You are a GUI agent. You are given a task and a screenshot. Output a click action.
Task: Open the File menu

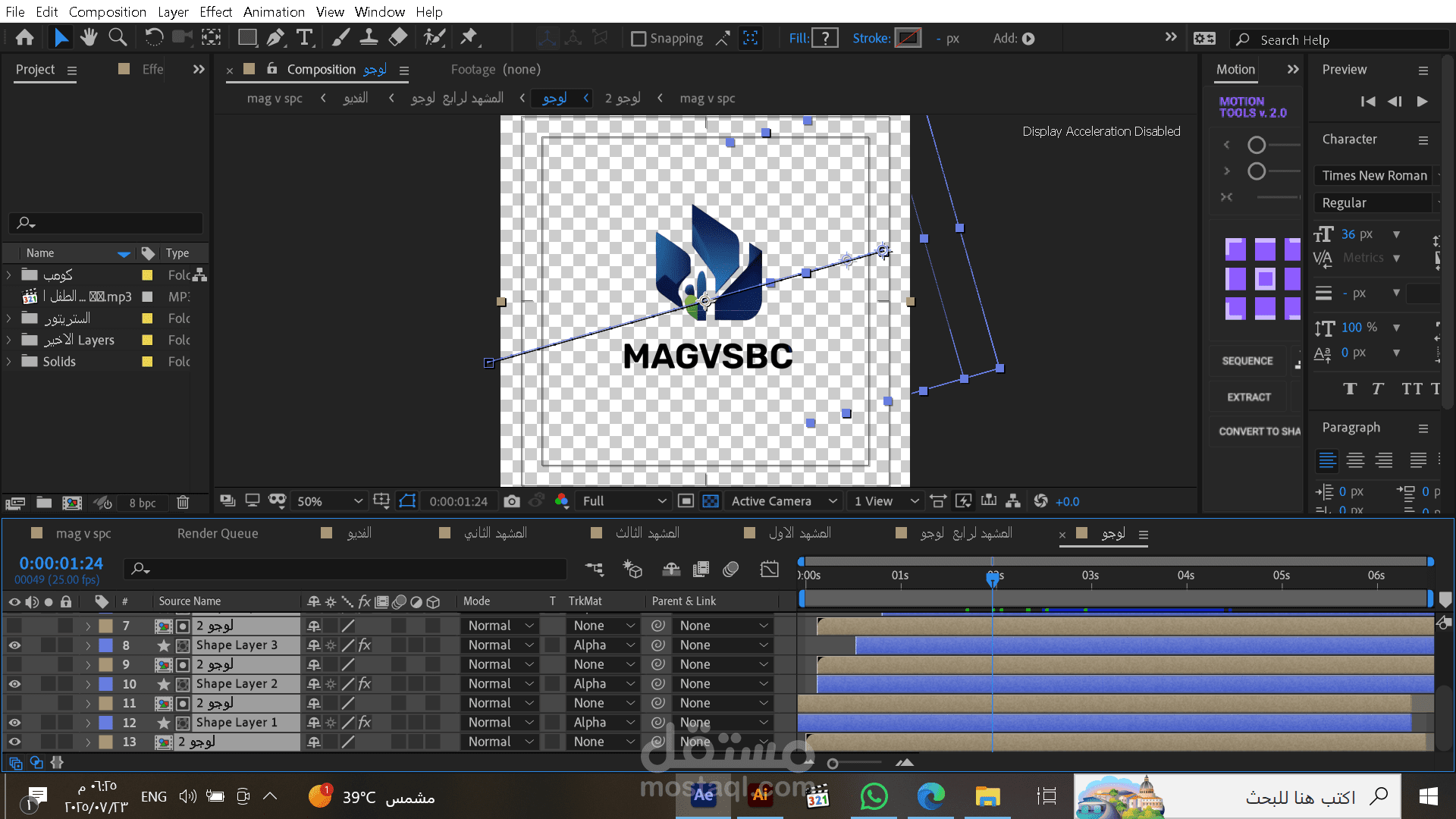point(15,12)
